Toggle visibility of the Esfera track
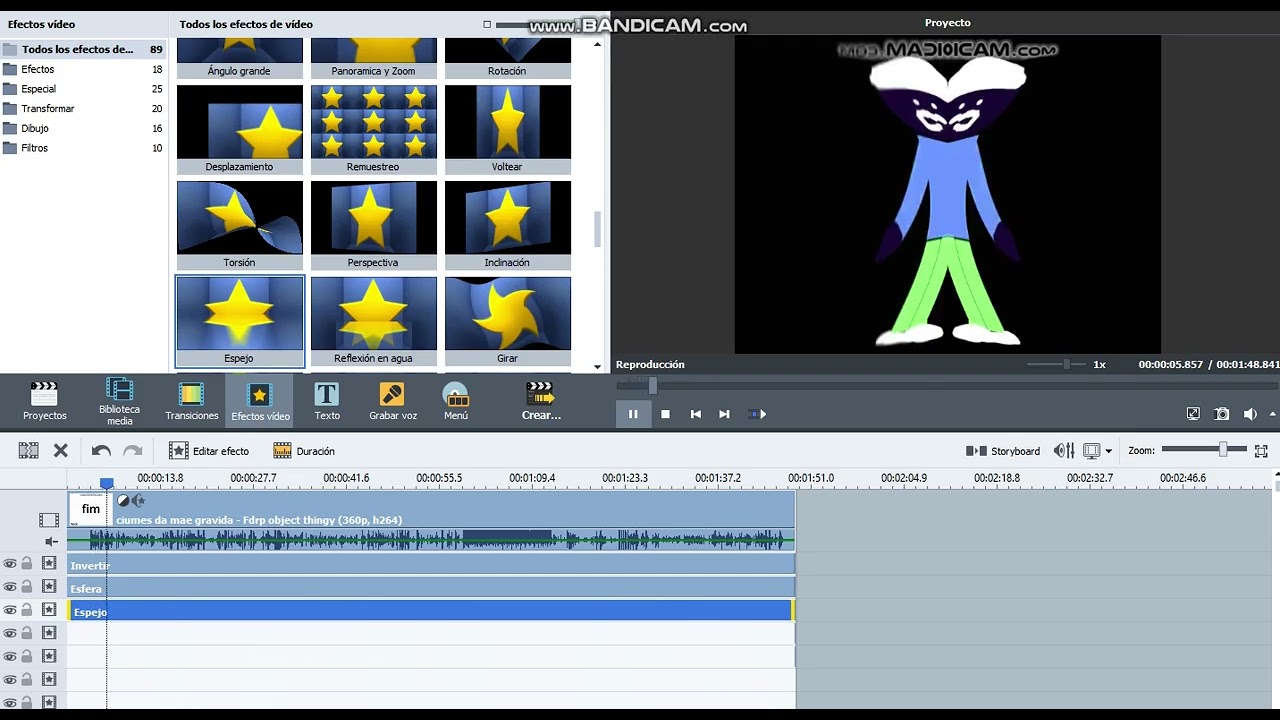The height and width of the screenshot is (720, 1280). tap(10, 587)
